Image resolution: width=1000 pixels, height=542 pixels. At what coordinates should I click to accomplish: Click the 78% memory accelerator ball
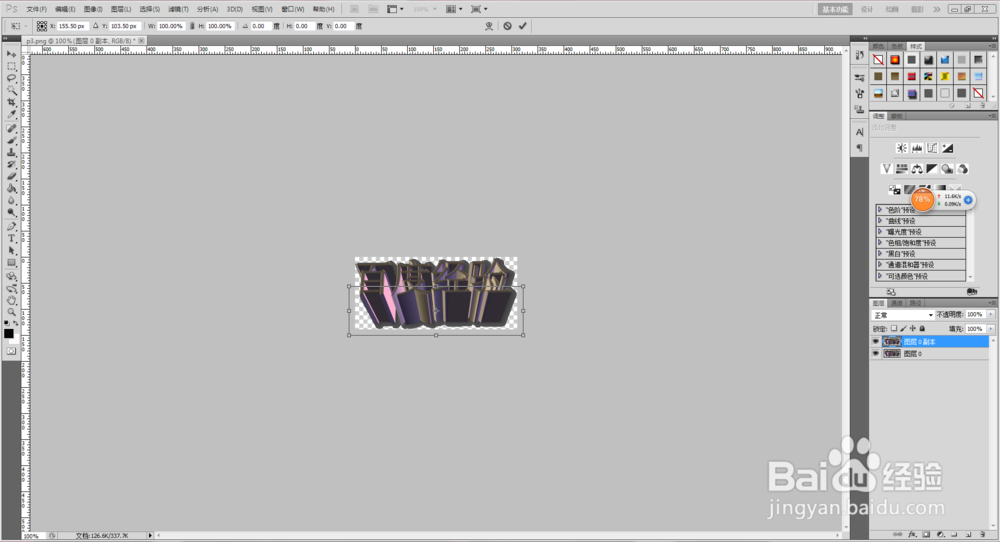[922, 200]
